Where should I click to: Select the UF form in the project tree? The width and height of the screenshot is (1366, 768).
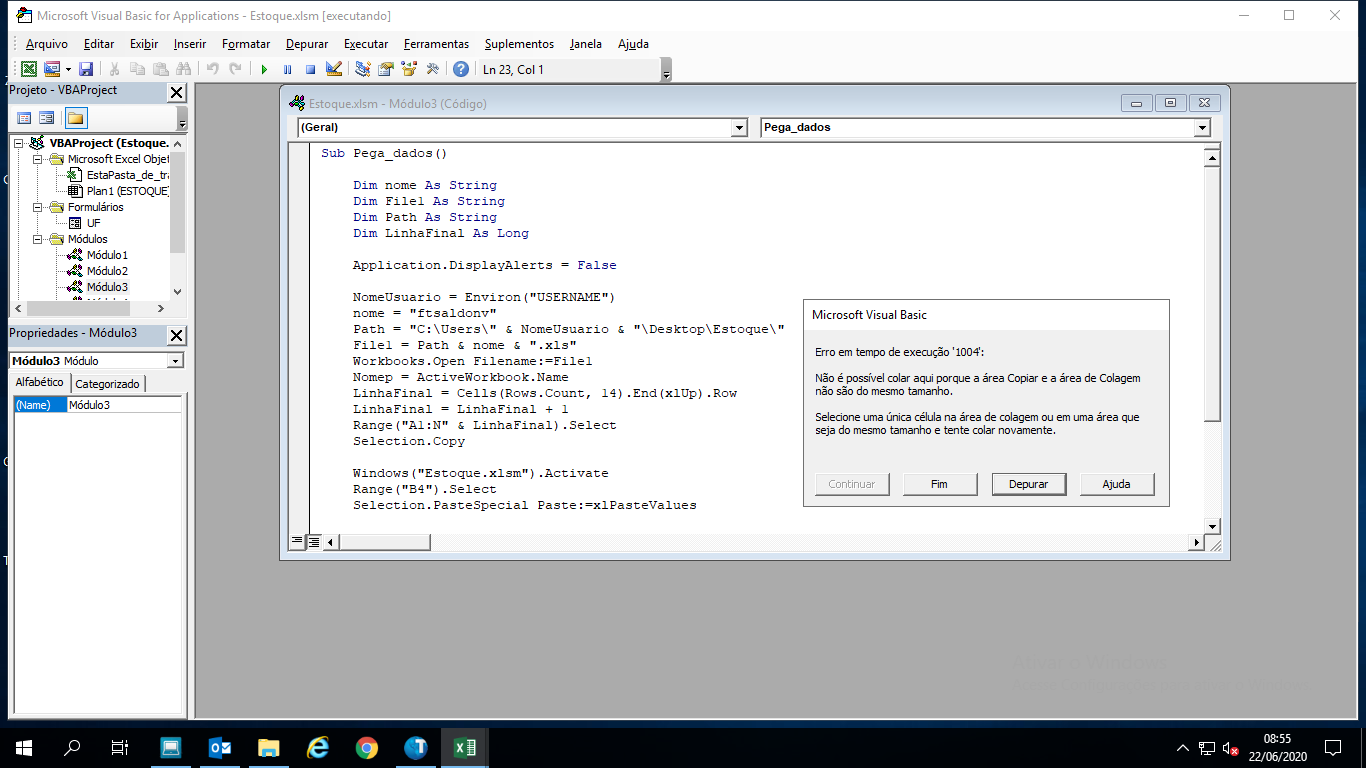[94, 223]
